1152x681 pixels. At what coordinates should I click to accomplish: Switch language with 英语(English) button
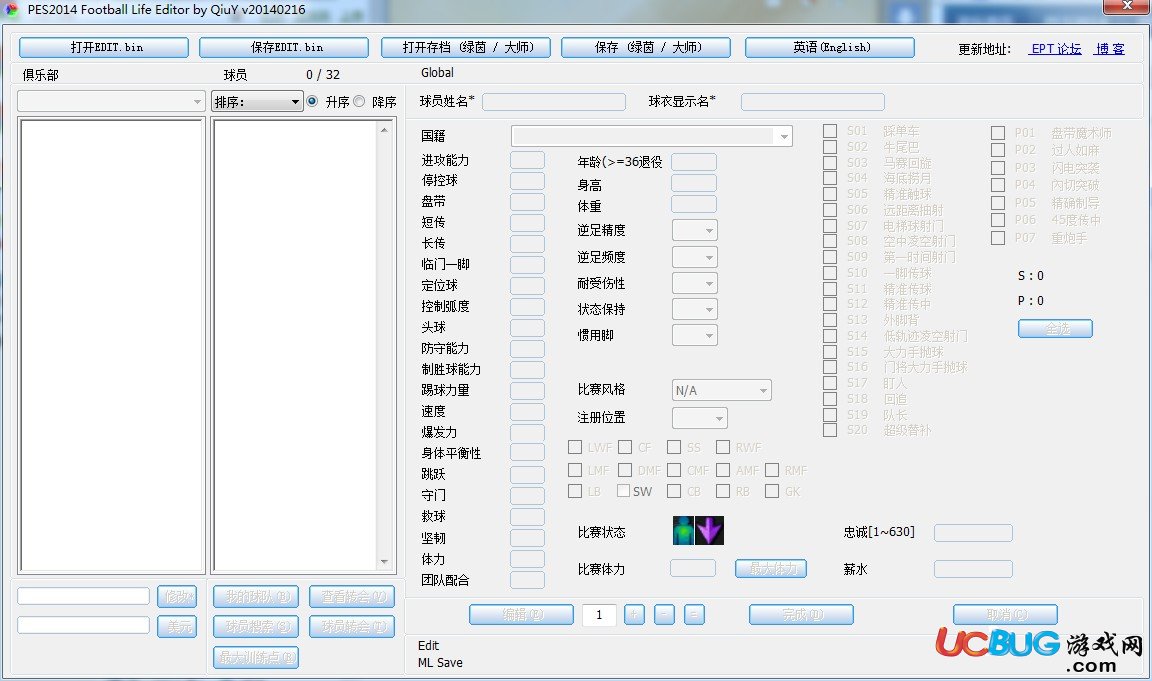coord(830,48)
